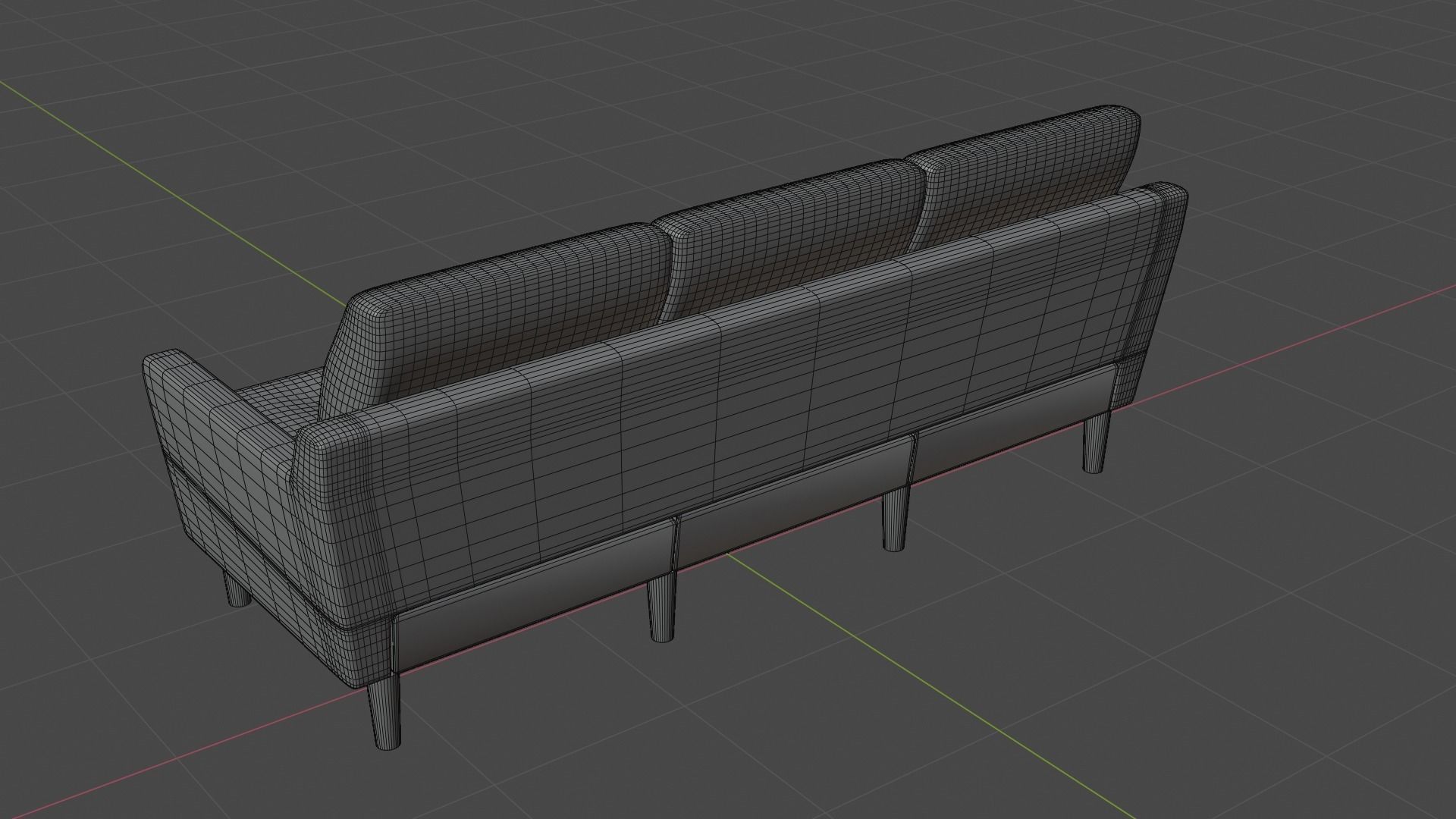Viewport: 1456px width, 819px height.
Task: Select the nearest corner leg of the sofa
Action: [x=384, y=713]
